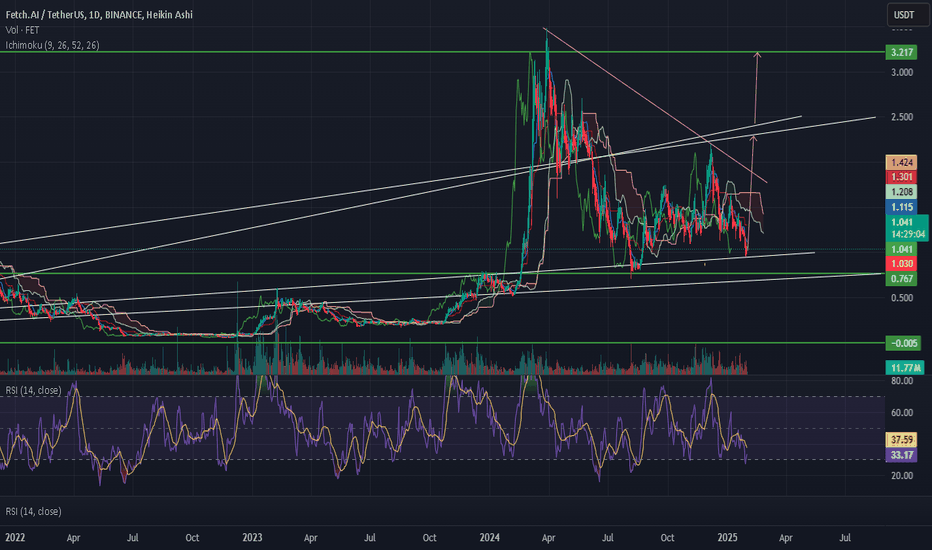Select the 2.500 price axis label
This screenshot has height=550, width=932.
tap(902, 117)
